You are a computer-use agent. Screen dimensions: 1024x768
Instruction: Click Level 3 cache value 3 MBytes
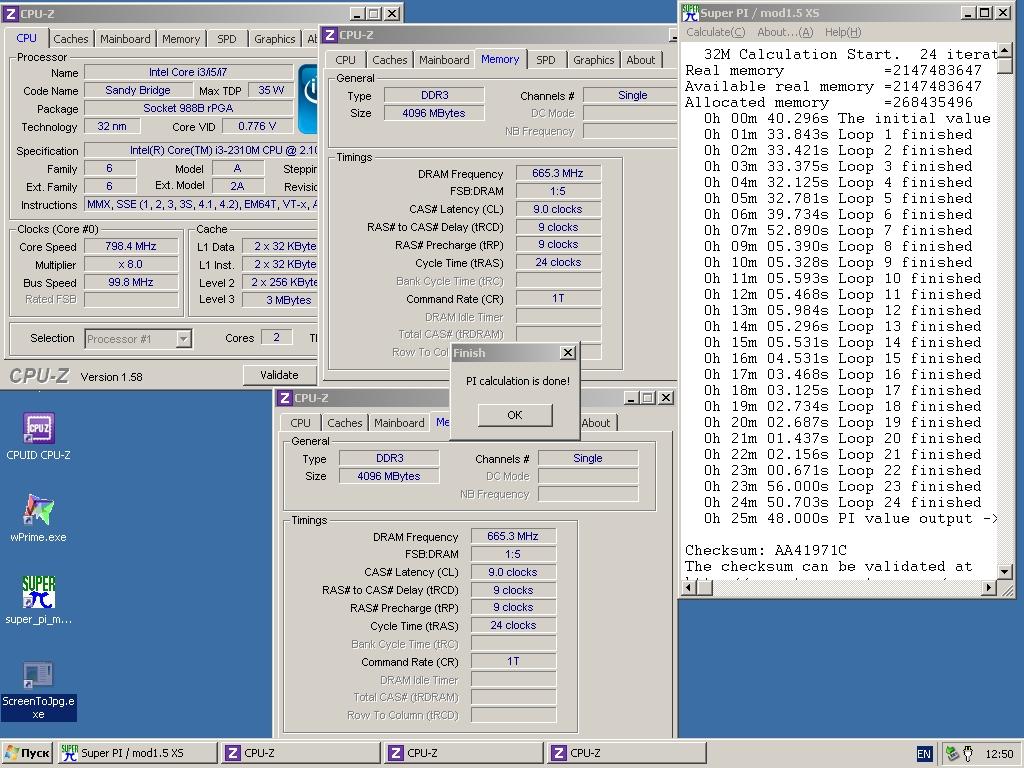[x=282, y=300]
